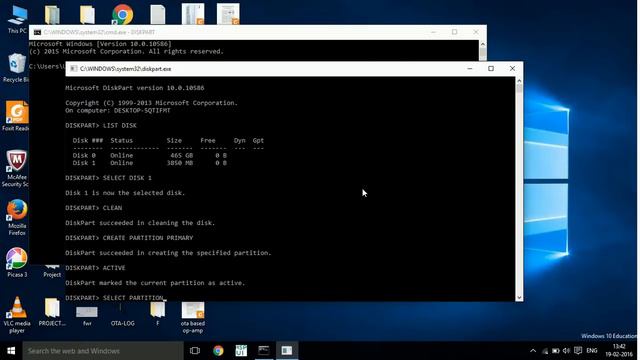
Task: Open the network tray icon
Action: point(545,351)
